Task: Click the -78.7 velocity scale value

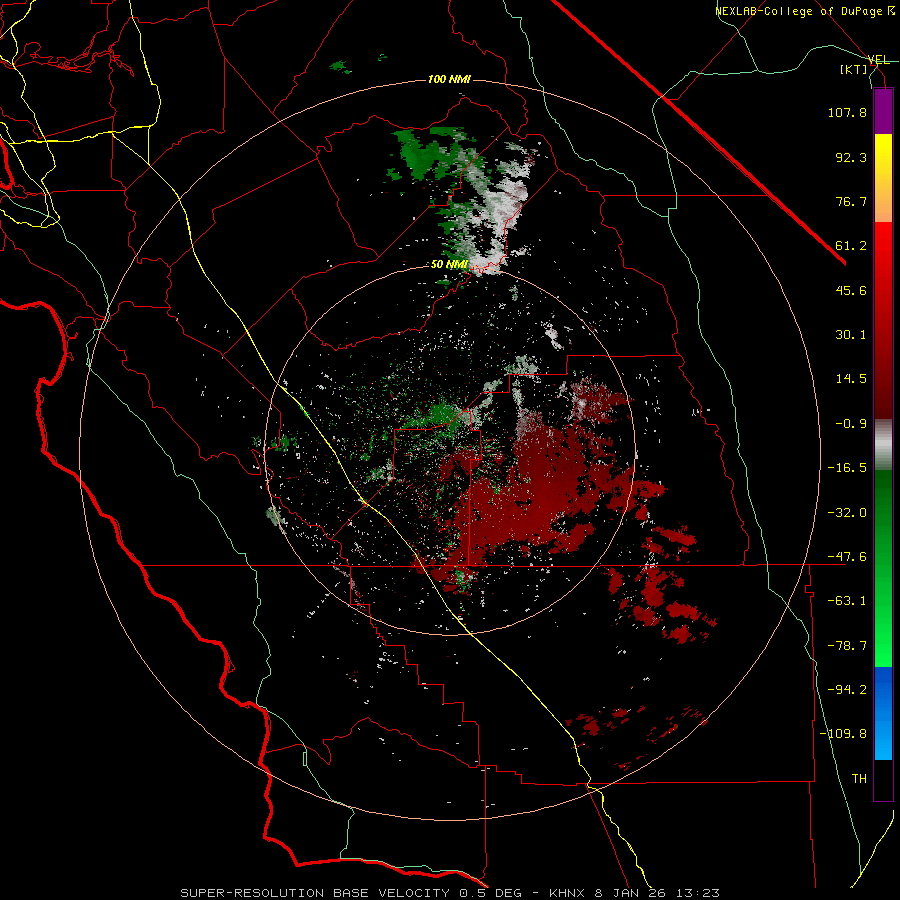Action: coord(847,646)
